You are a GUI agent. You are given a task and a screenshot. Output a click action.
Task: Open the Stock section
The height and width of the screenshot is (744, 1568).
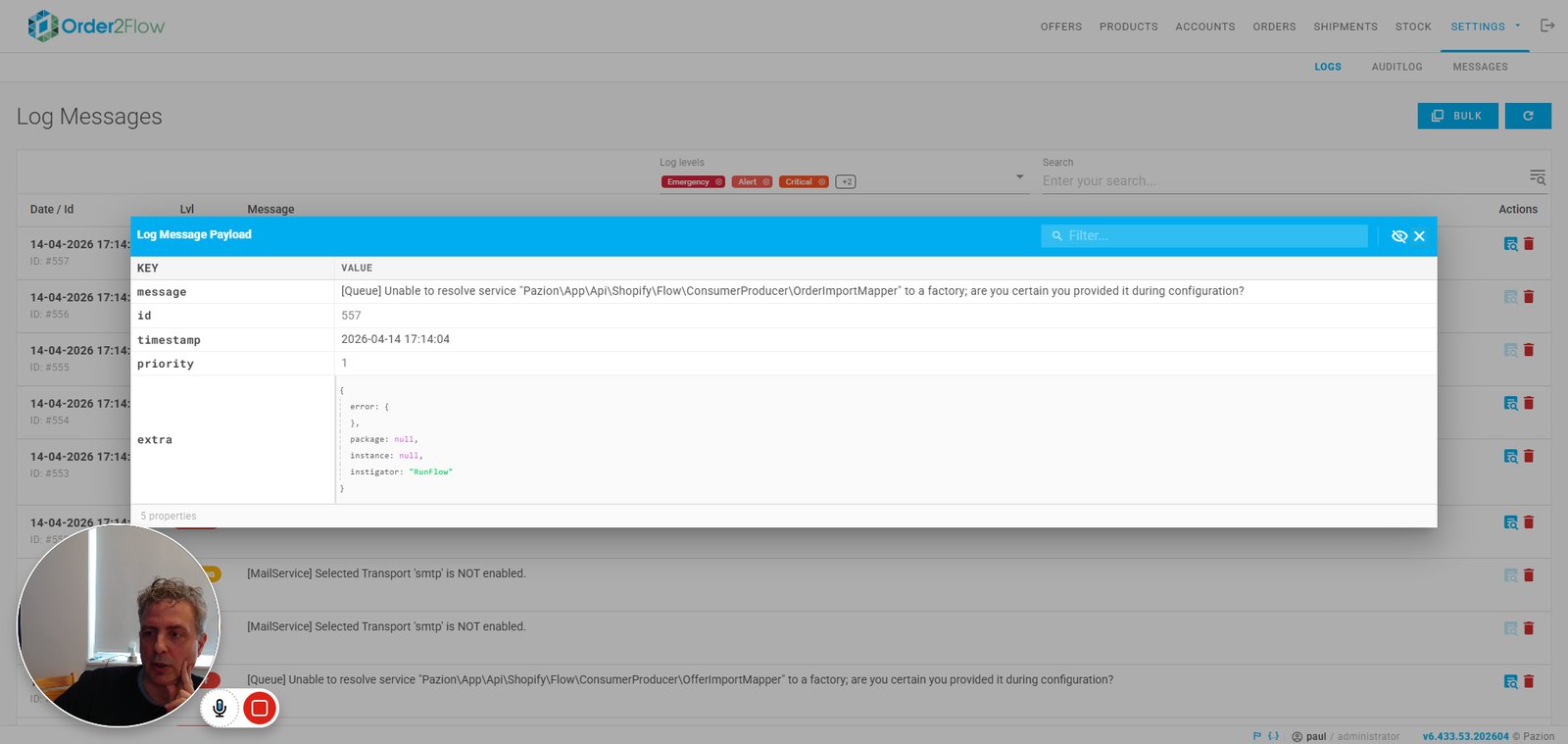click(x=1413, y=26)
